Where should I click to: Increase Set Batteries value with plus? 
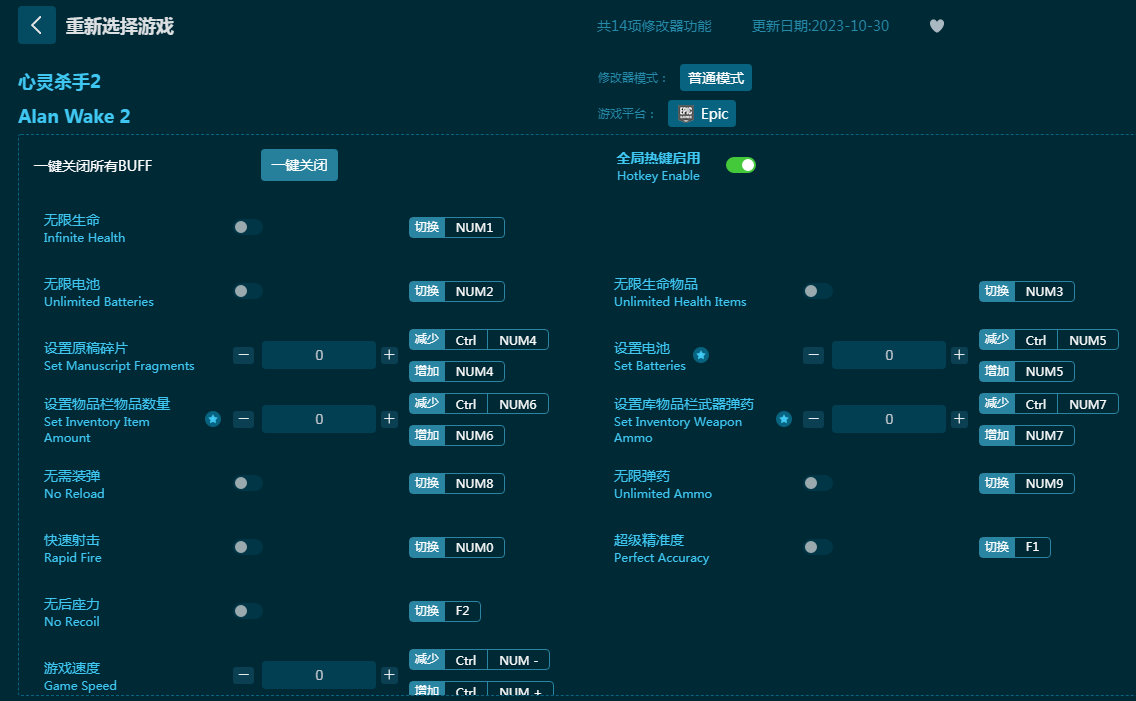[x=959, y=355]
